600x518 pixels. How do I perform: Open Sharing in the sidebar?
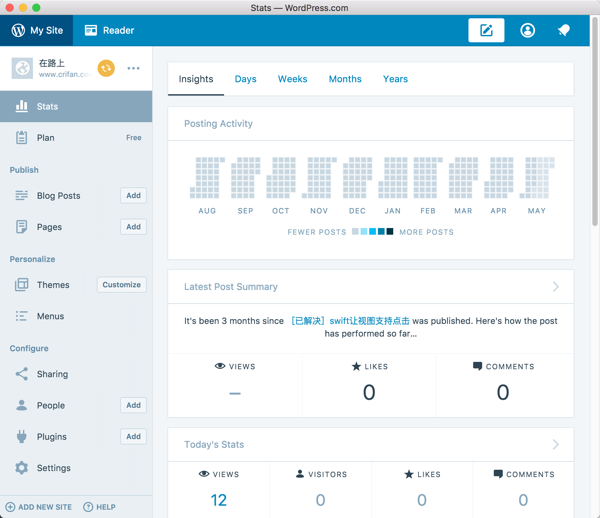[76, 374]
